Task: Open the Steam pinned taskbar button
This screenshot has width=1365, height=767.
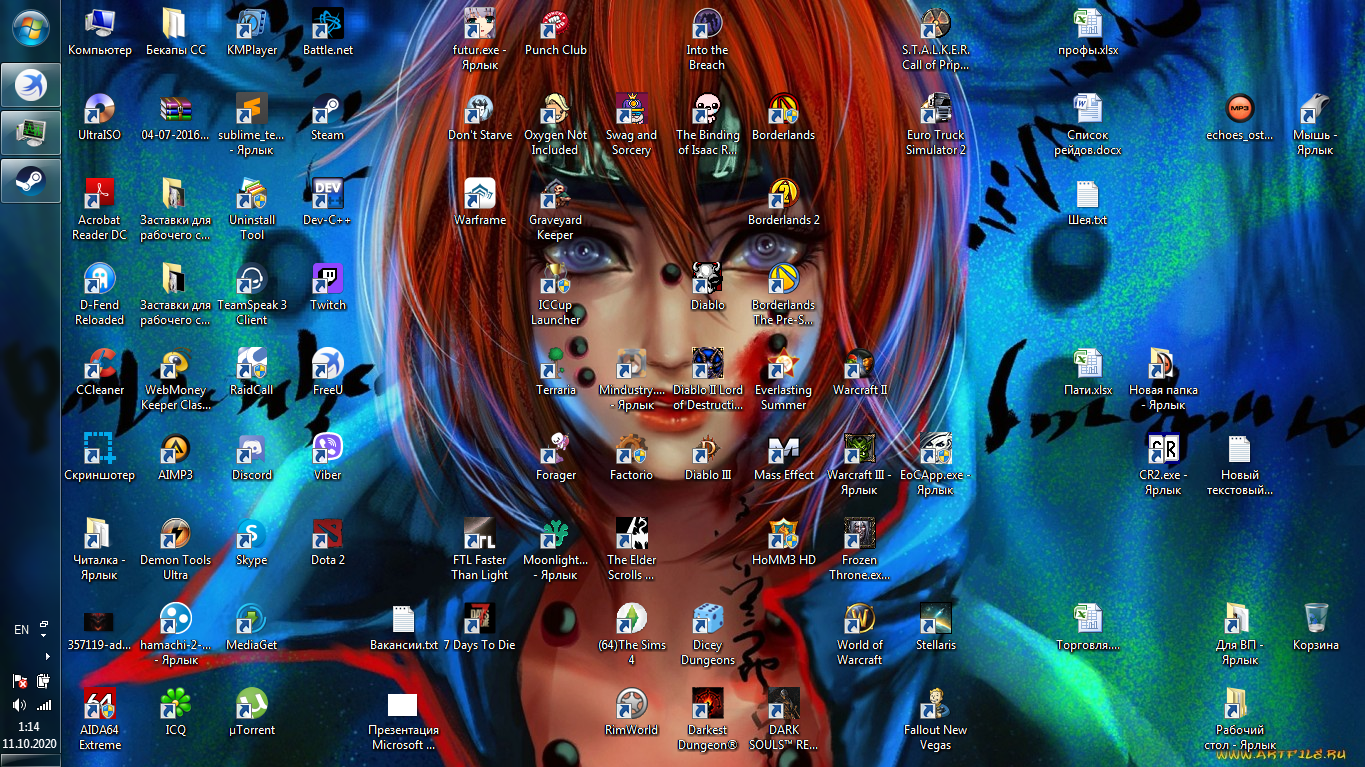Action: pos(30,180)
